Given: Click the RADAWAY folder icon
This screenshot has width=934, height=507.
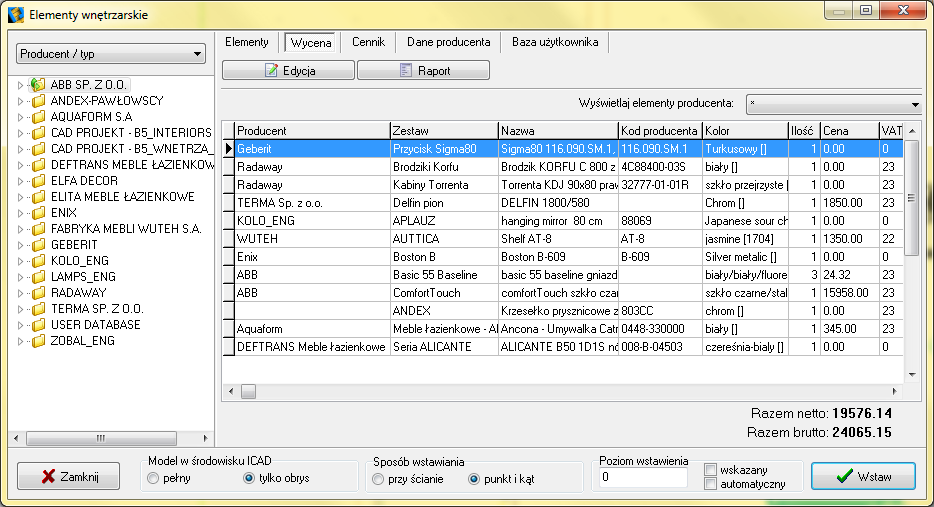Looking at the screenshot, I should click(x=38, y=293).
